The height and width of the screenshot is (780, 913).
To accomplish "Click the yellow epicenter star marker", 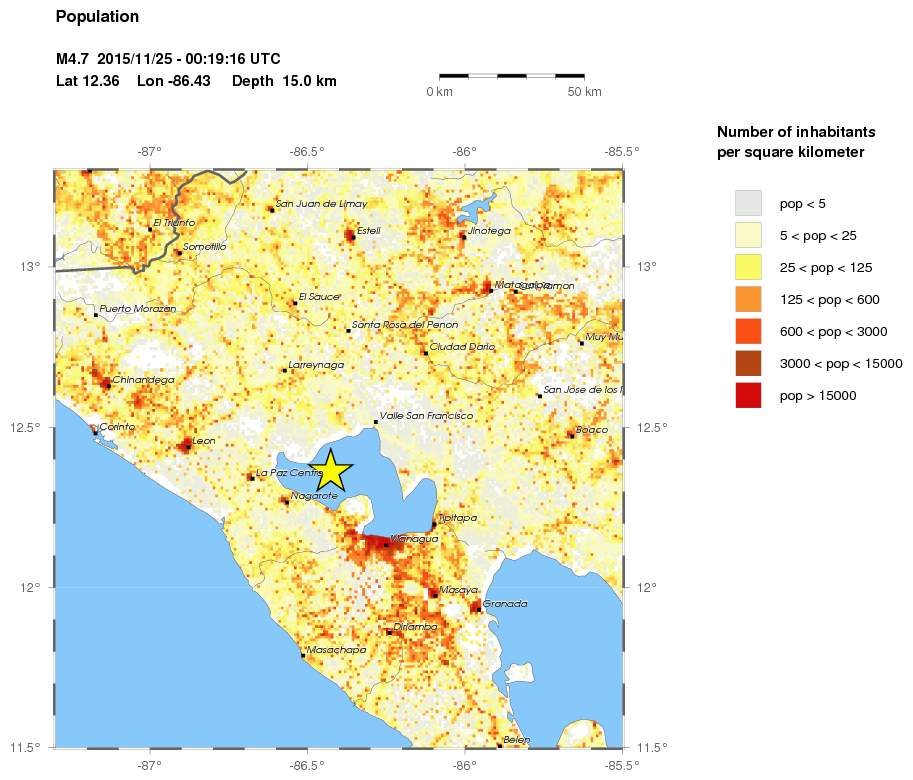I will point(331,470).
